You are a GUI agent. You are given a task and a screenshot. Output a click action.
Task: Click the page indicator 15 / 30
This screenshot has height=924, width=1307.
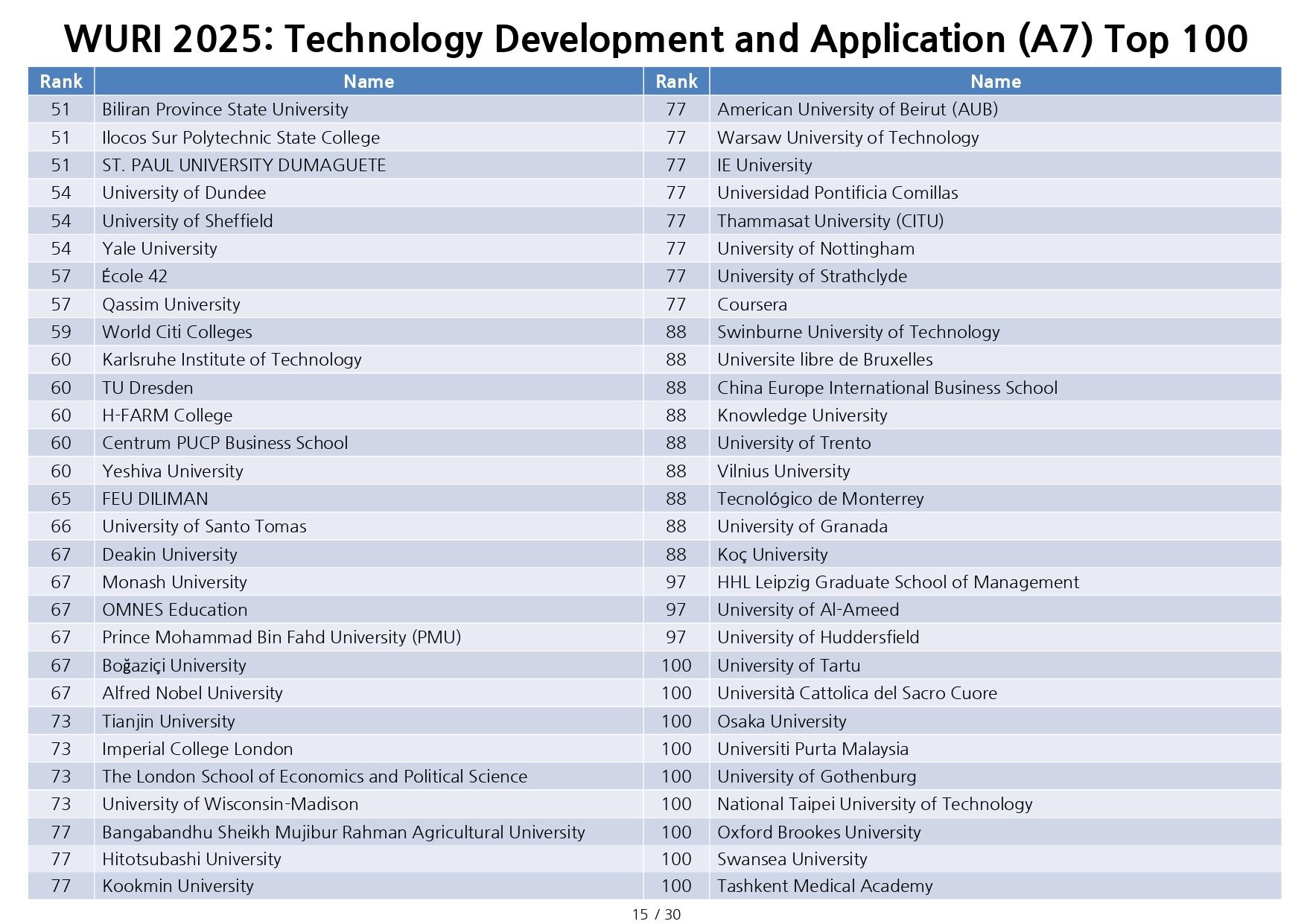(656, 914)
